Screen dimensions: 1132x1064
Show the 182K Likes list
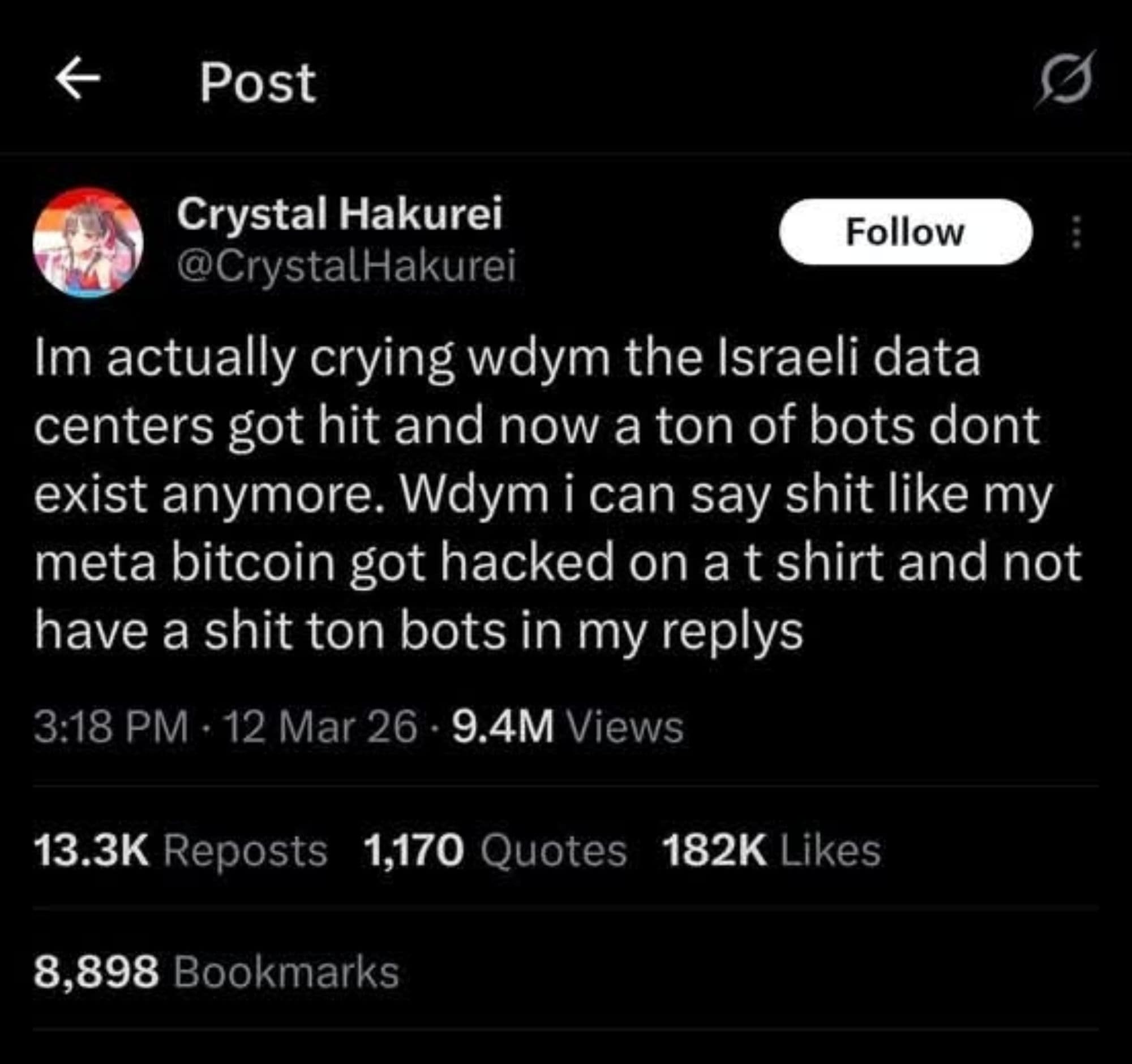point(771,851)
